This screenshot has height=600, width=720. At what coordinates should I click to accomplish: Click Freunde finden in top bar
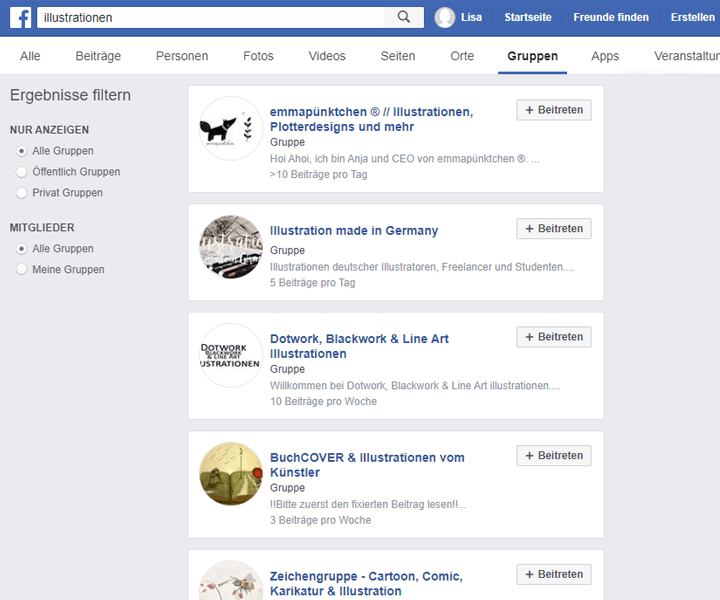coord(610,17)
